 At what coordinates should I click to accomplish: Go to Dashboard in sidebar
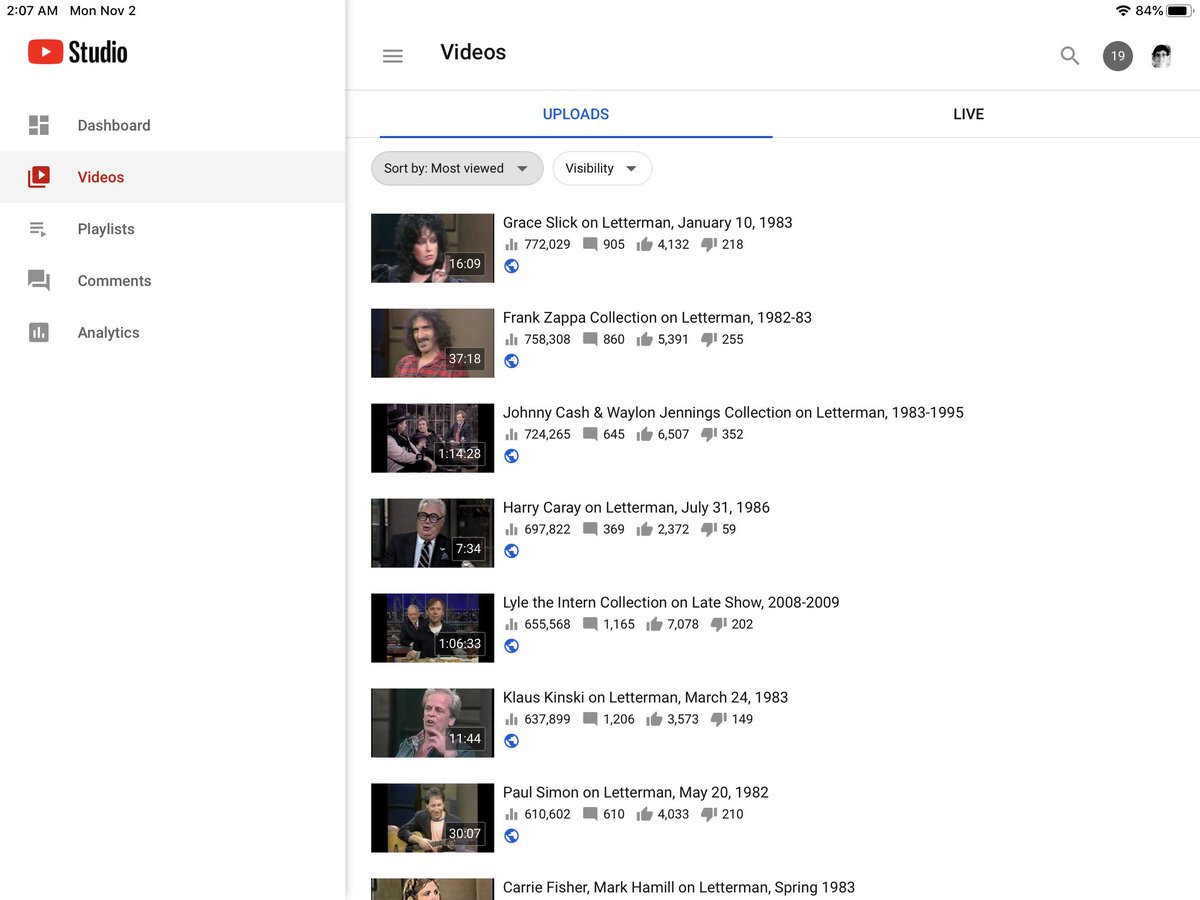[114, 125]
